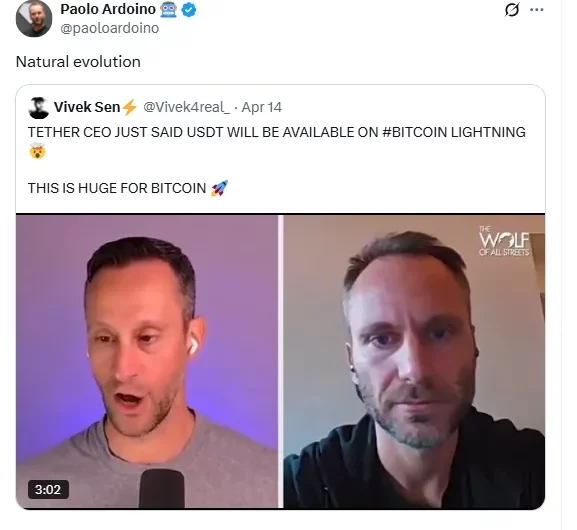Viewport: 577px width, 530px height.
Task: Click the lightning bolt emoji after Vivek Sen
Action: 129,107
